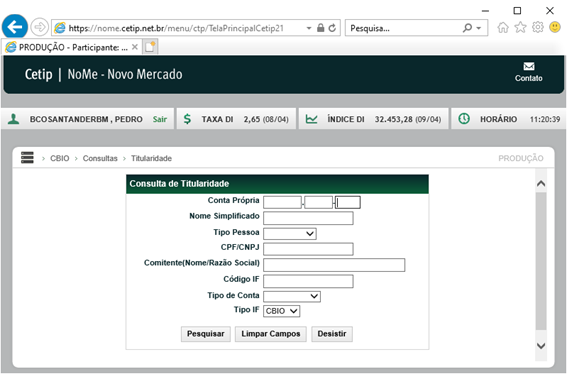Click the Código IF input field
The height and width of the screenshot is (374, 567).
pos(308,281)
